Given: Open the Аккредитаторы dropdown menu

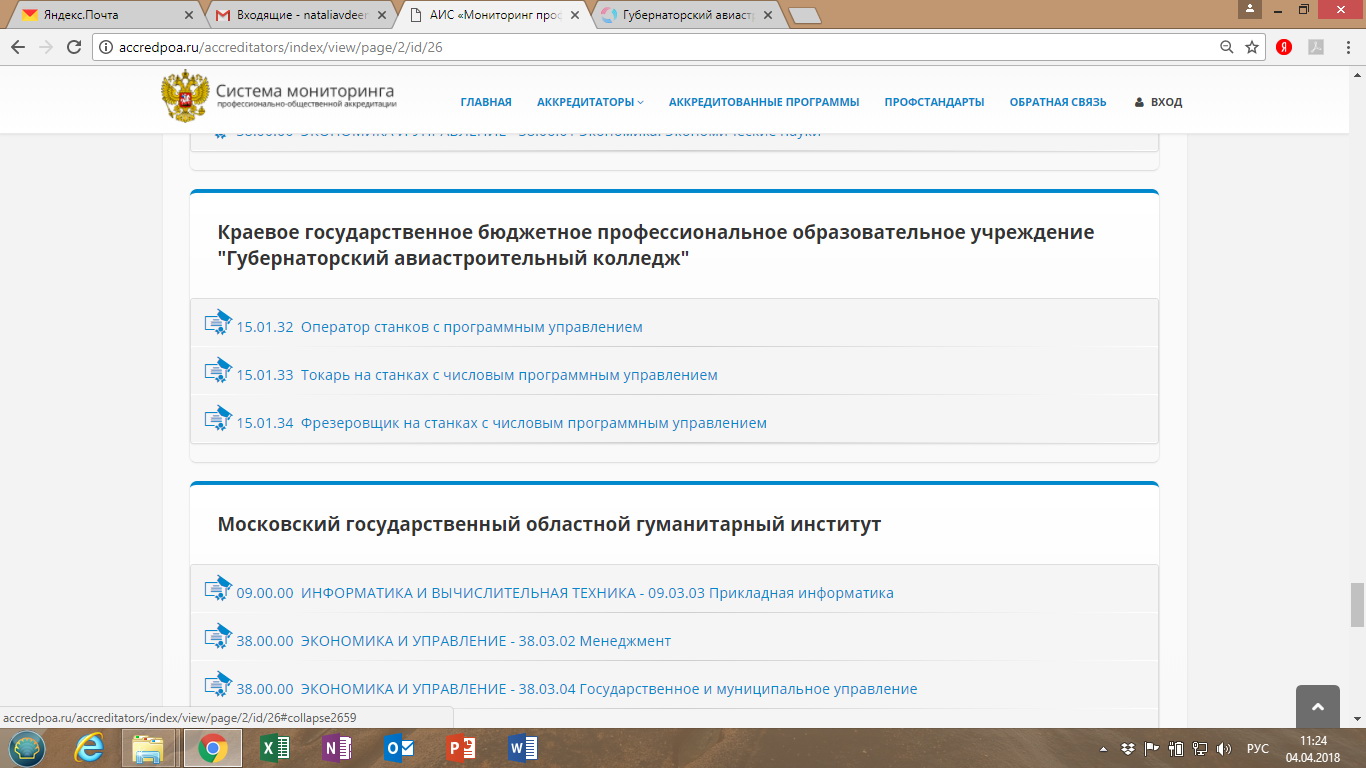Looking at the screenshot, I should [590, 102].
